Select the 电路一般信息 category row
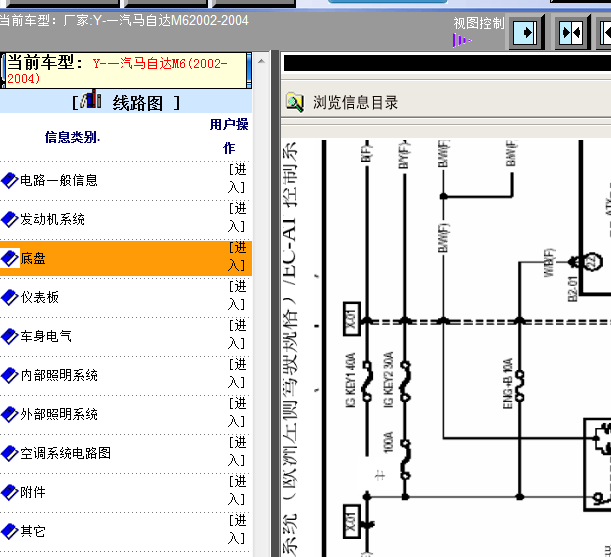611x557 pixels. click(x=126, y=180)
